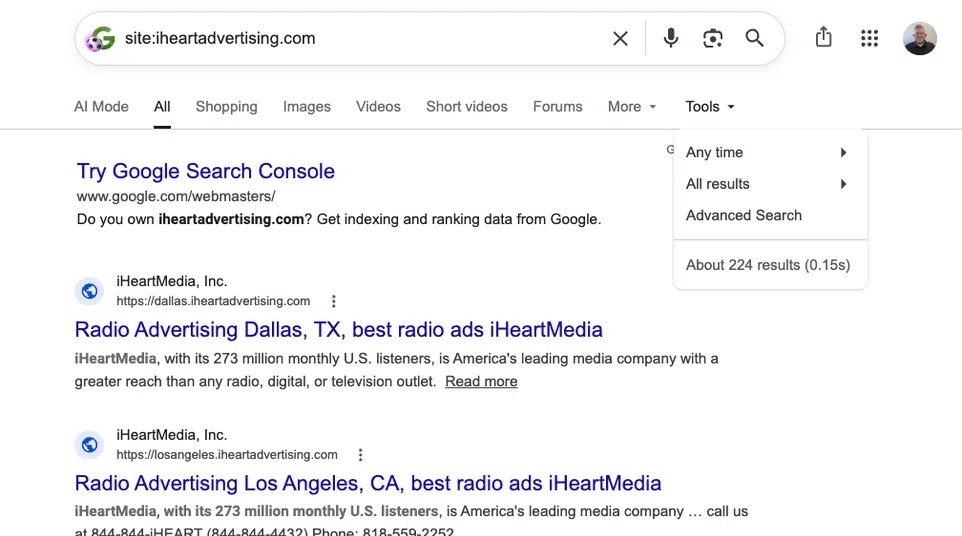Clear the search query with X icon
962x536 pixels.
pyautogui.click(x=620, y=39)
